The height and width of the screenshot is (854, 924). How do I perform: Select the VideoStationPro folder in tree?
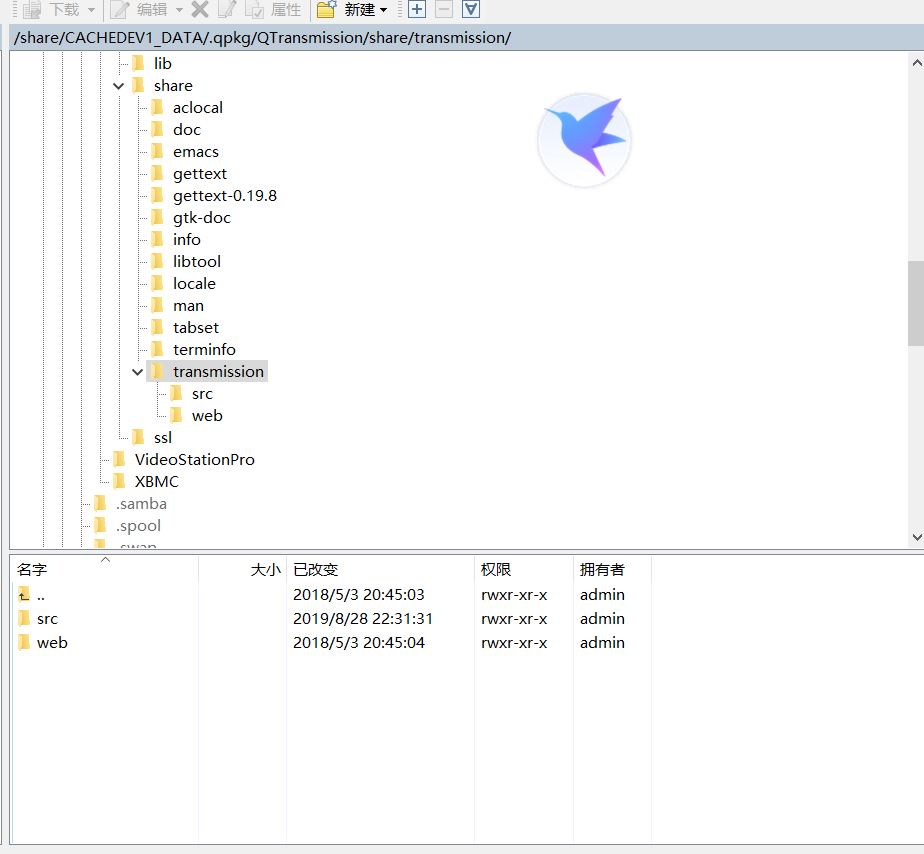point(194,460)
